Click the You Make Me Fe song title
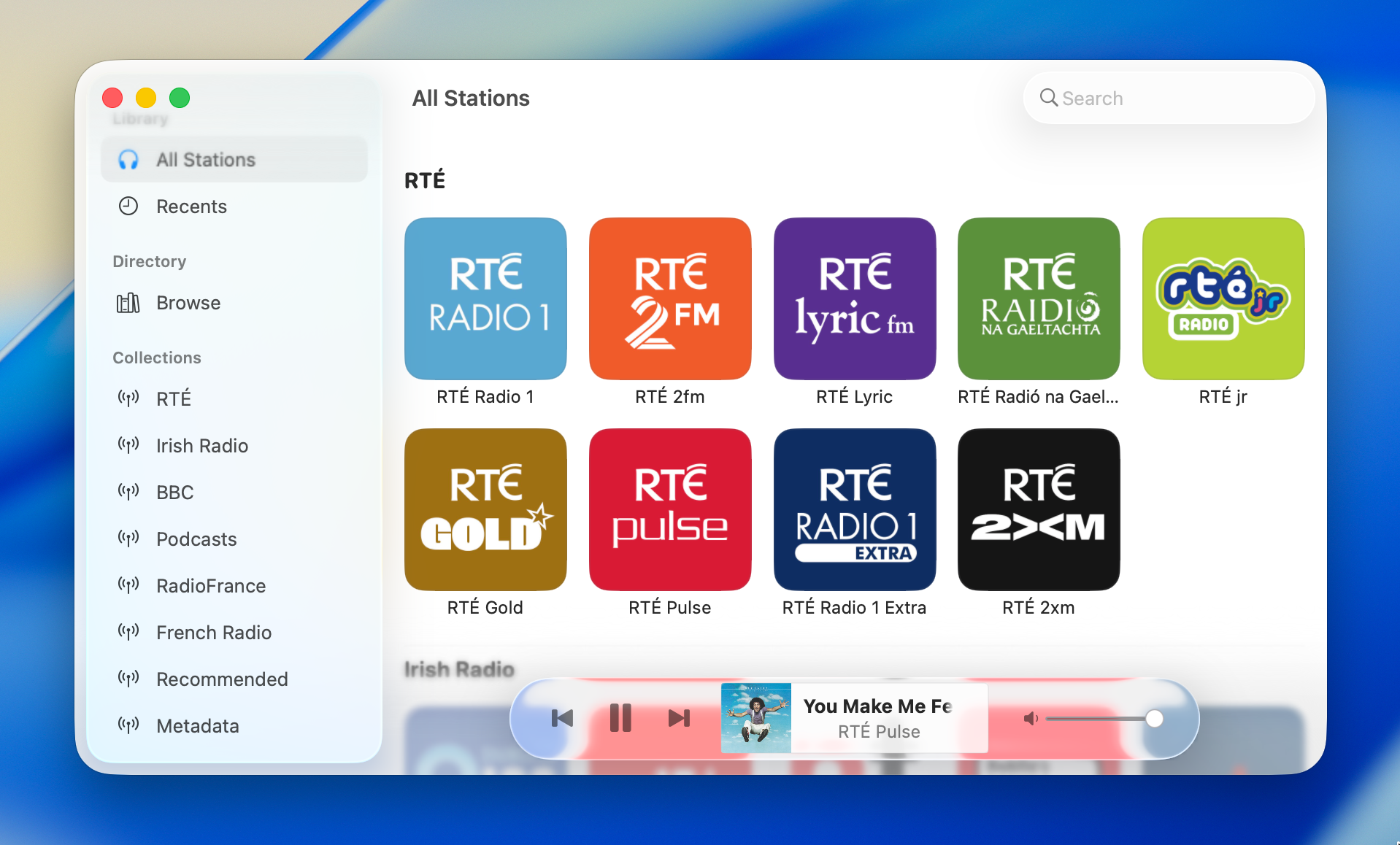Viewport: 1400px width, 845px height. pos(878,706)
